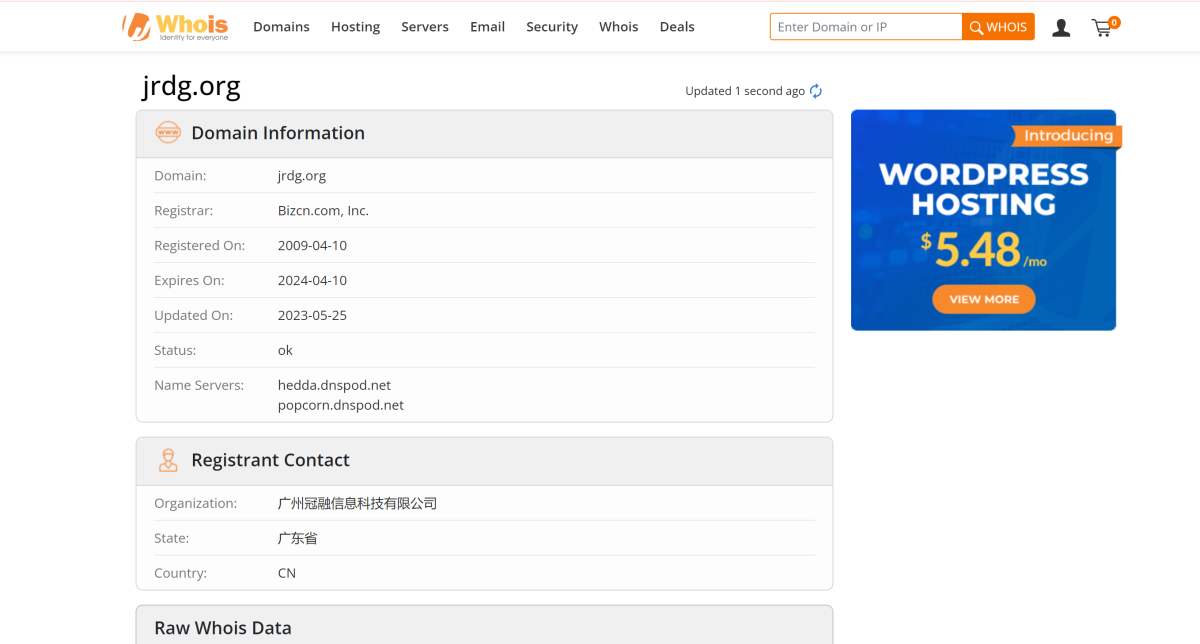This screenshot has height=644, width=1200.
Task: Click the refresh icon near the update timestamp
Action: (816, 90)
